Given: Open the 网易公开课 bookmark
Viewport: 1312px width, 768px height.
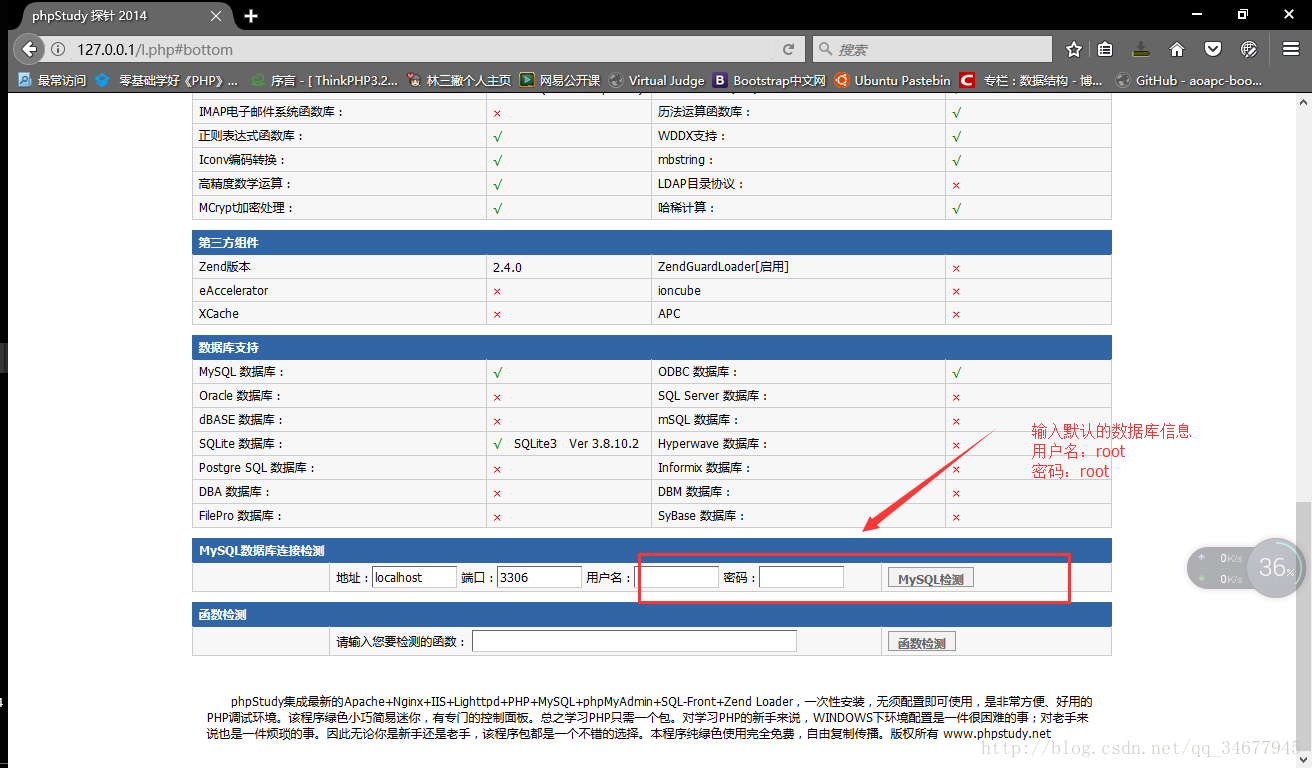Looking at the screenshot, I should tap(560, 80).
